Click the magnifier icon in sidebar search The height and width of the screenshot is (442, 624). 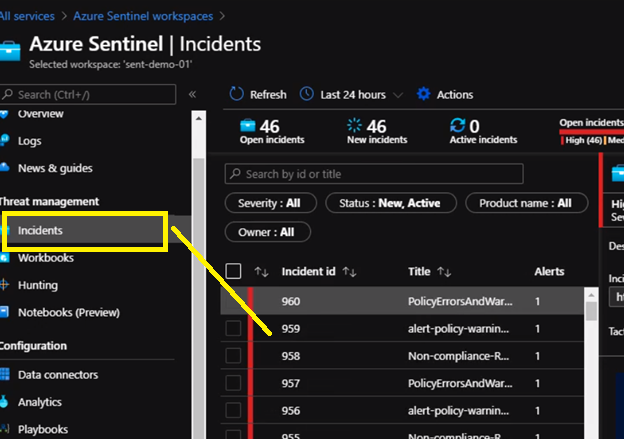(x=8, y=94)
